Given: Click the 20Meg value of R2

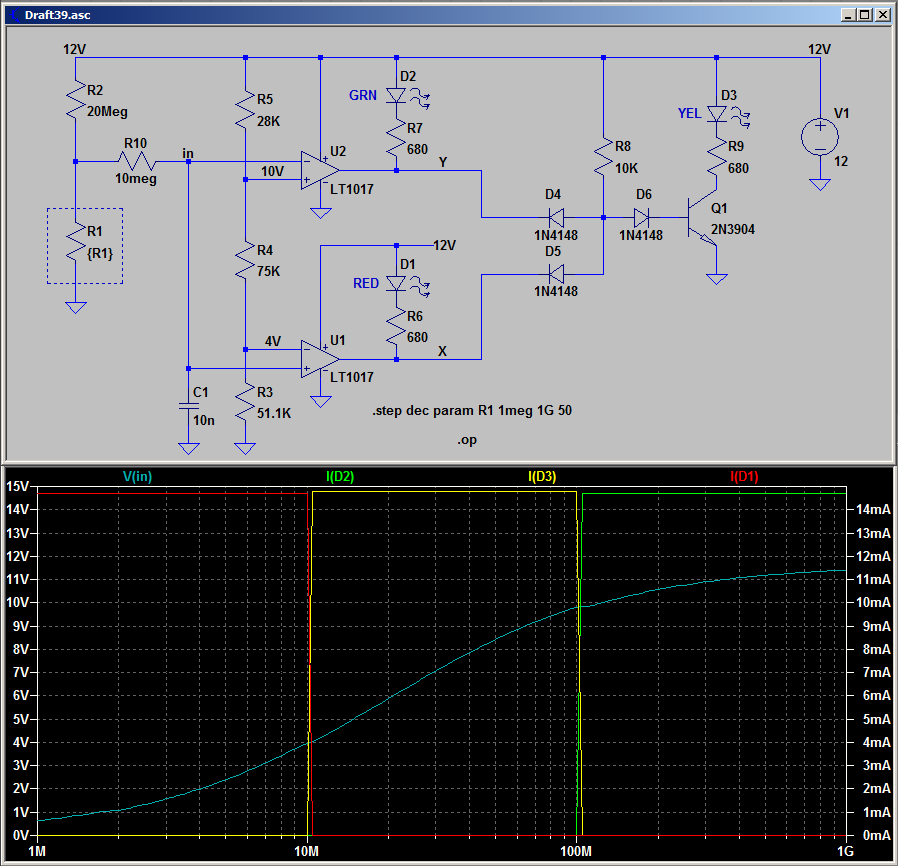Looking at the screenshot, I should click(x=107, y=112).
